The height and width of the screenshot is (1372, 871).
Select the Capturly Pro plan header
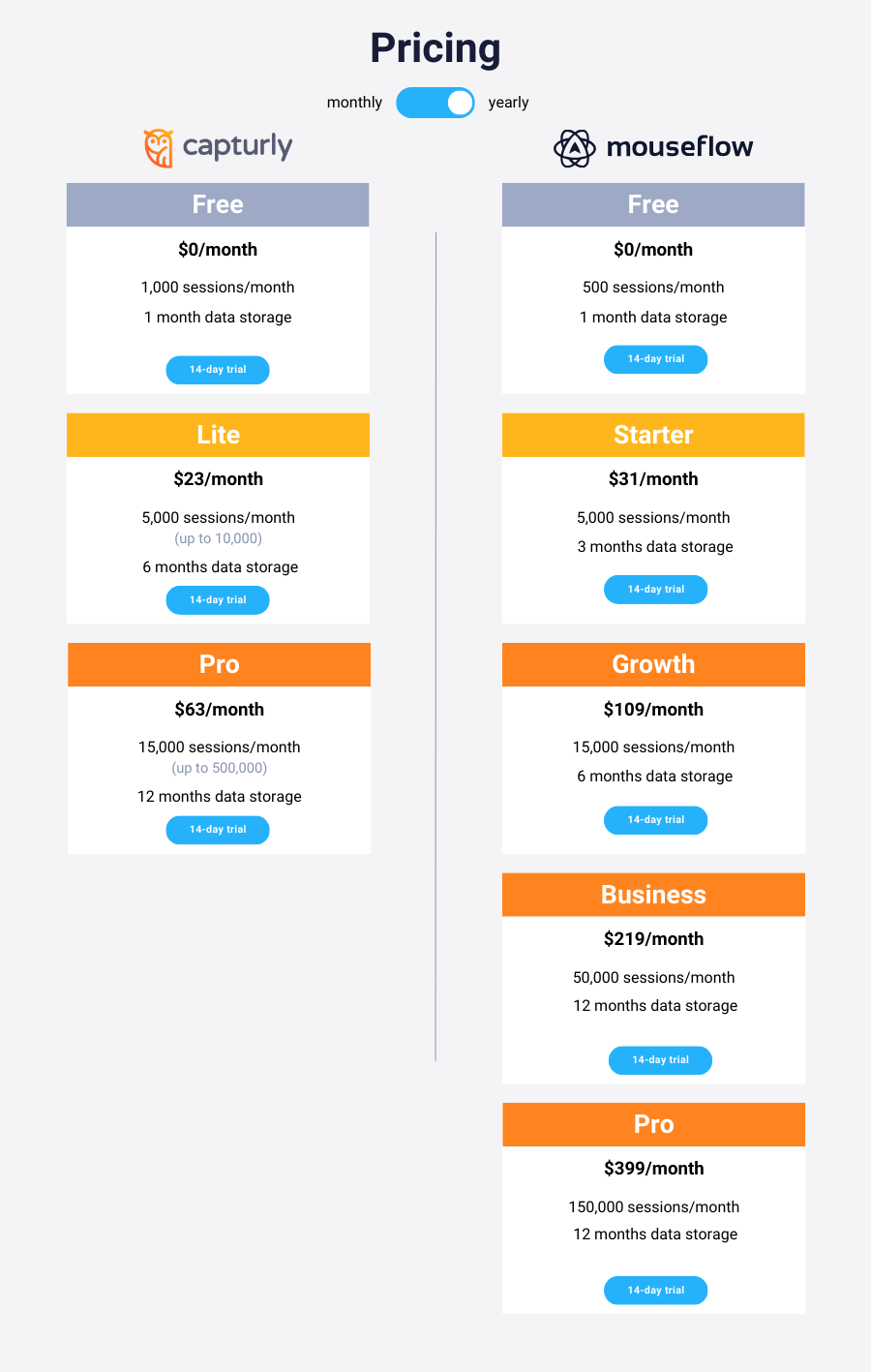pyautogui.click(x=217, y=664)
